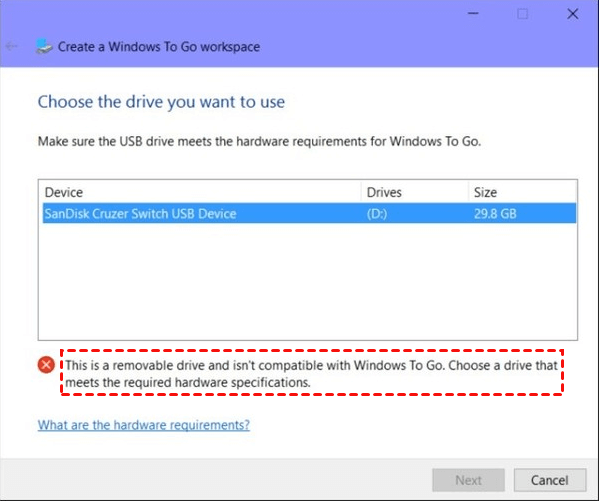This screenshot has width=599, height=501.
Task: Click the red error icon
Action: point(46,365)
